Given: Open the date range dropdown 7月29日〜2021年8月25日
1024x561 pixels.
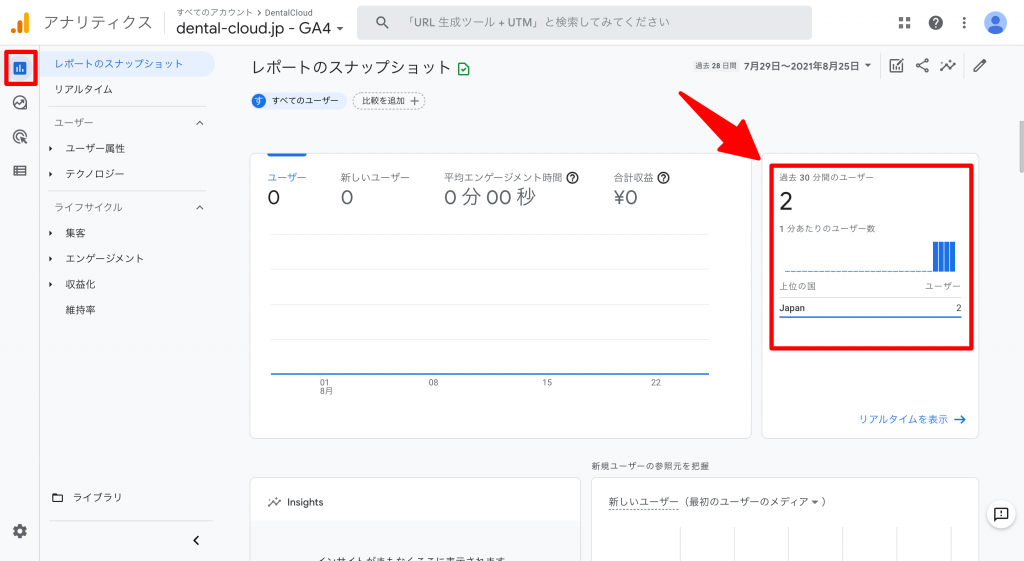Looking at the screenshot, I should point(807,66).
